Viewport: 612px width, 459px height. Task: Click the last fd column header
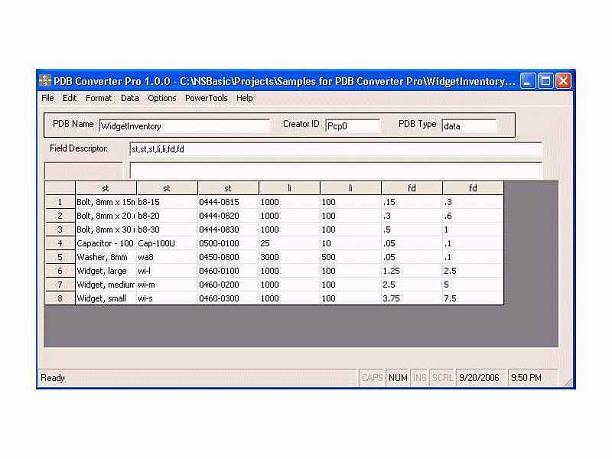click(473, 188)
